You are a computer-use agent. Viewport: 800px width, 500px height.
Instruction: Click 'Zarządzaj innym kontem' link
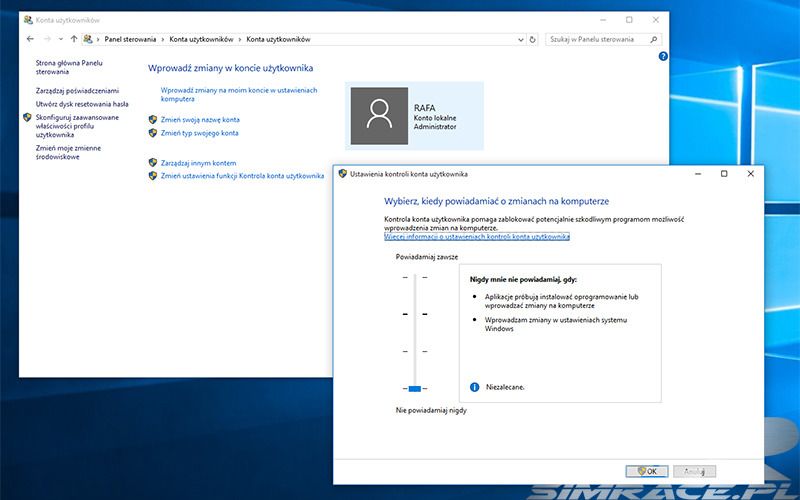pos(198,162)
